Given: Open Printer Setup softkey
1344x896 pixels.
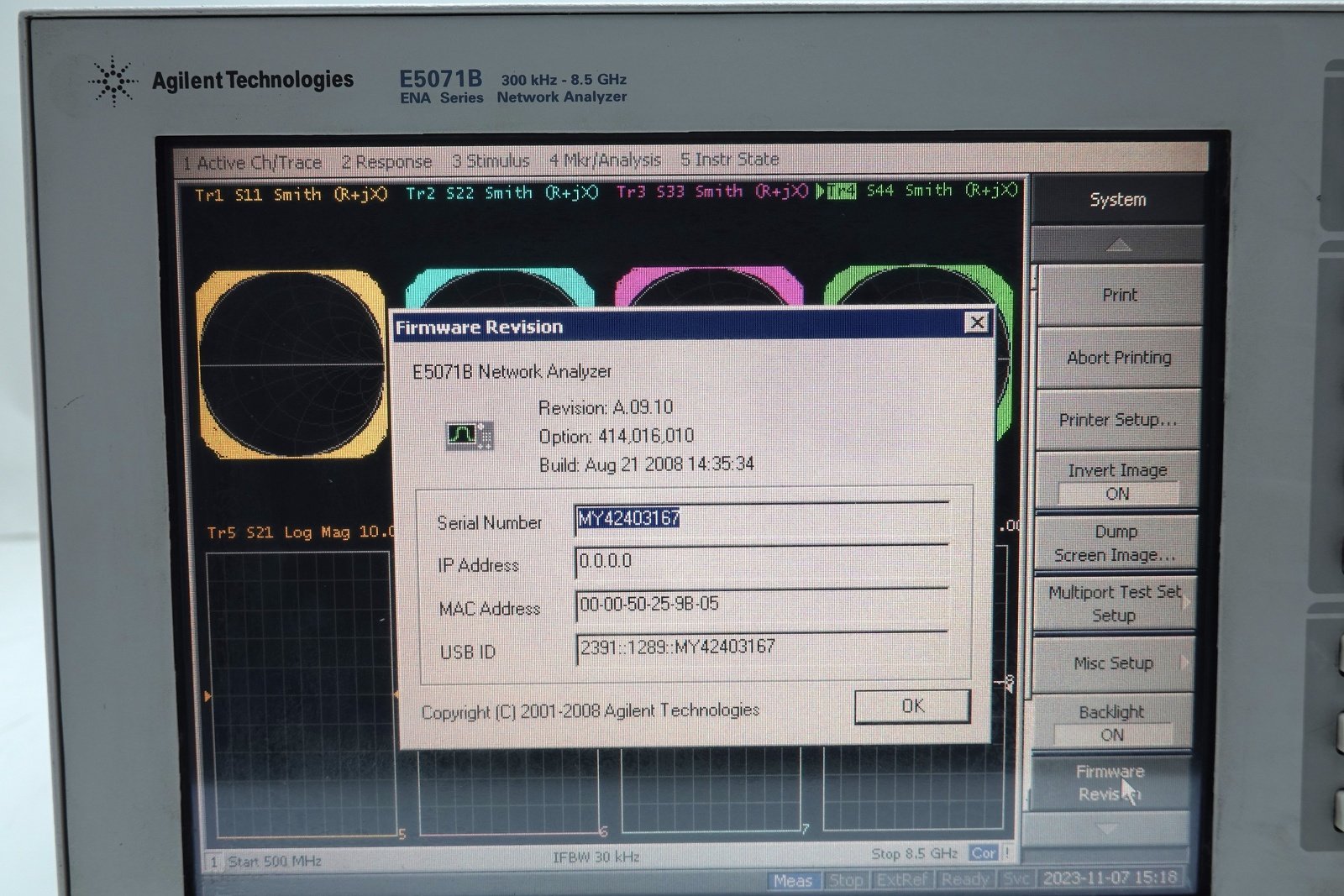Looking at the screenshot, I should (x=1117, y=420).
